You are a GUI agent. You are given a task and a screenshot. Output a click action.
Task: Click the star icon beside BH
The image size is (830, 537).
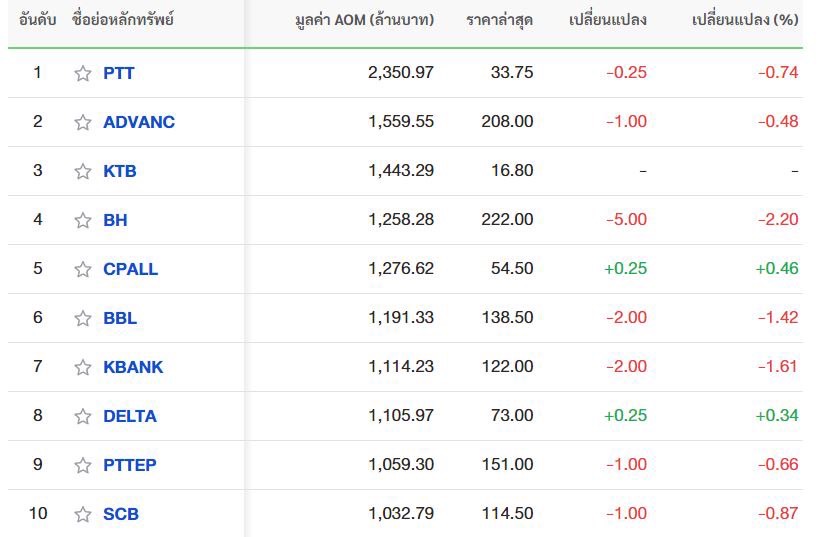[83, 220]
